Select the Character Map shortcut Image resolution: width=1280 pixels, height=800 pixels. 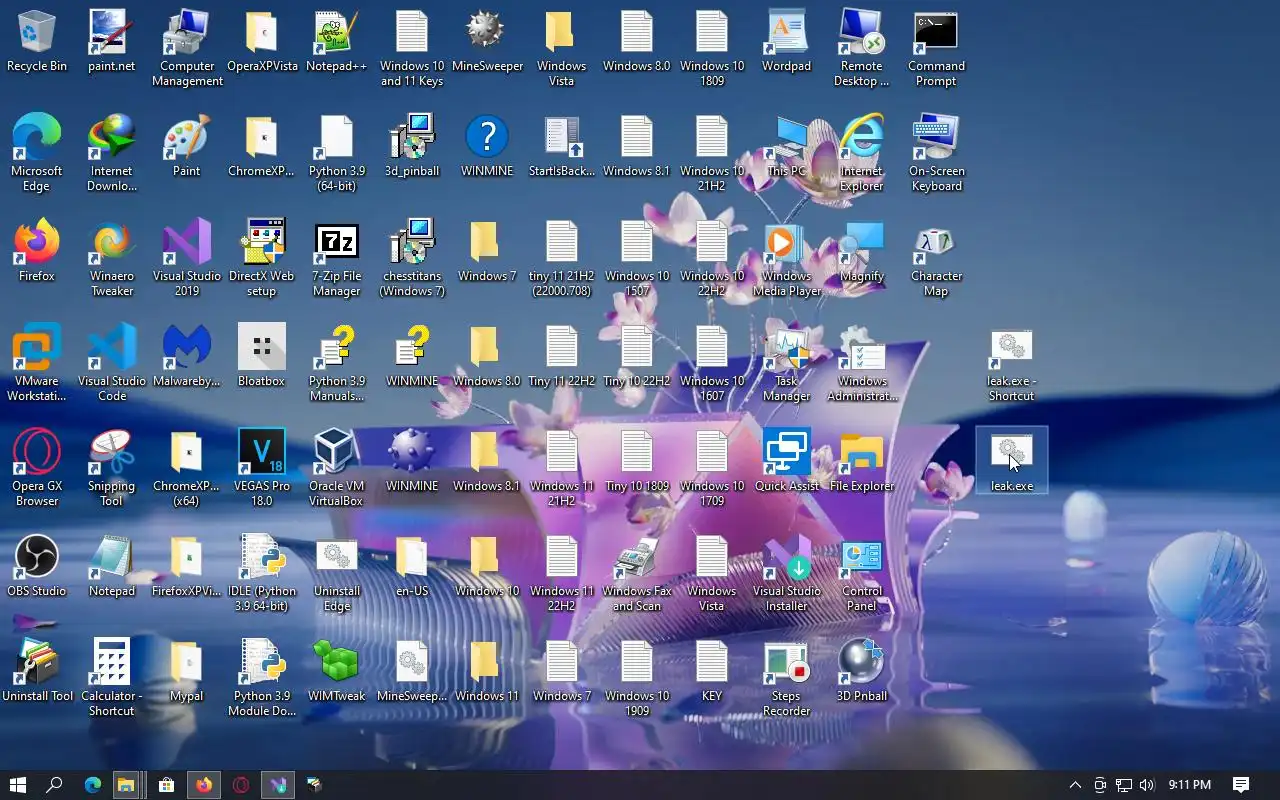(x=937, y=259)
